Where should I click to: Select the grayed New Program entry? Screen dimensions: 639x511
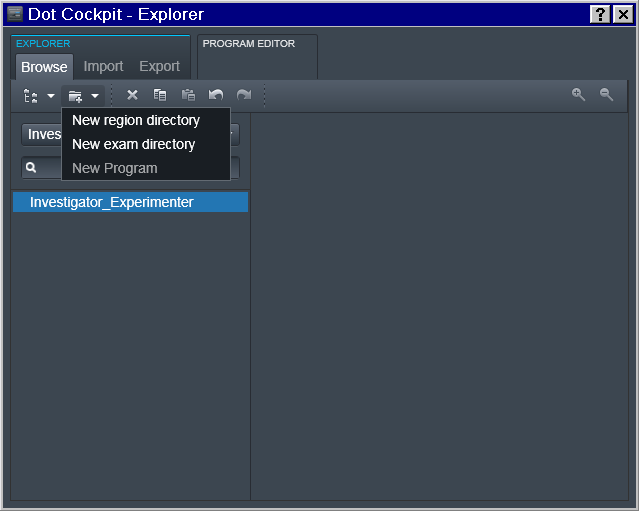146,168
